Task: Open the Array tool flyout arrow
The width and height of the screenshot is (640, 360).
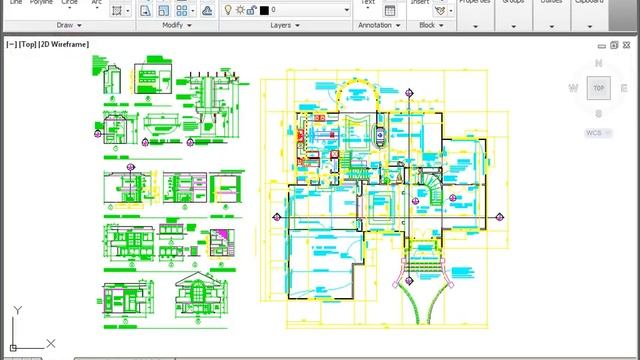Action: [x=193, y=11]
